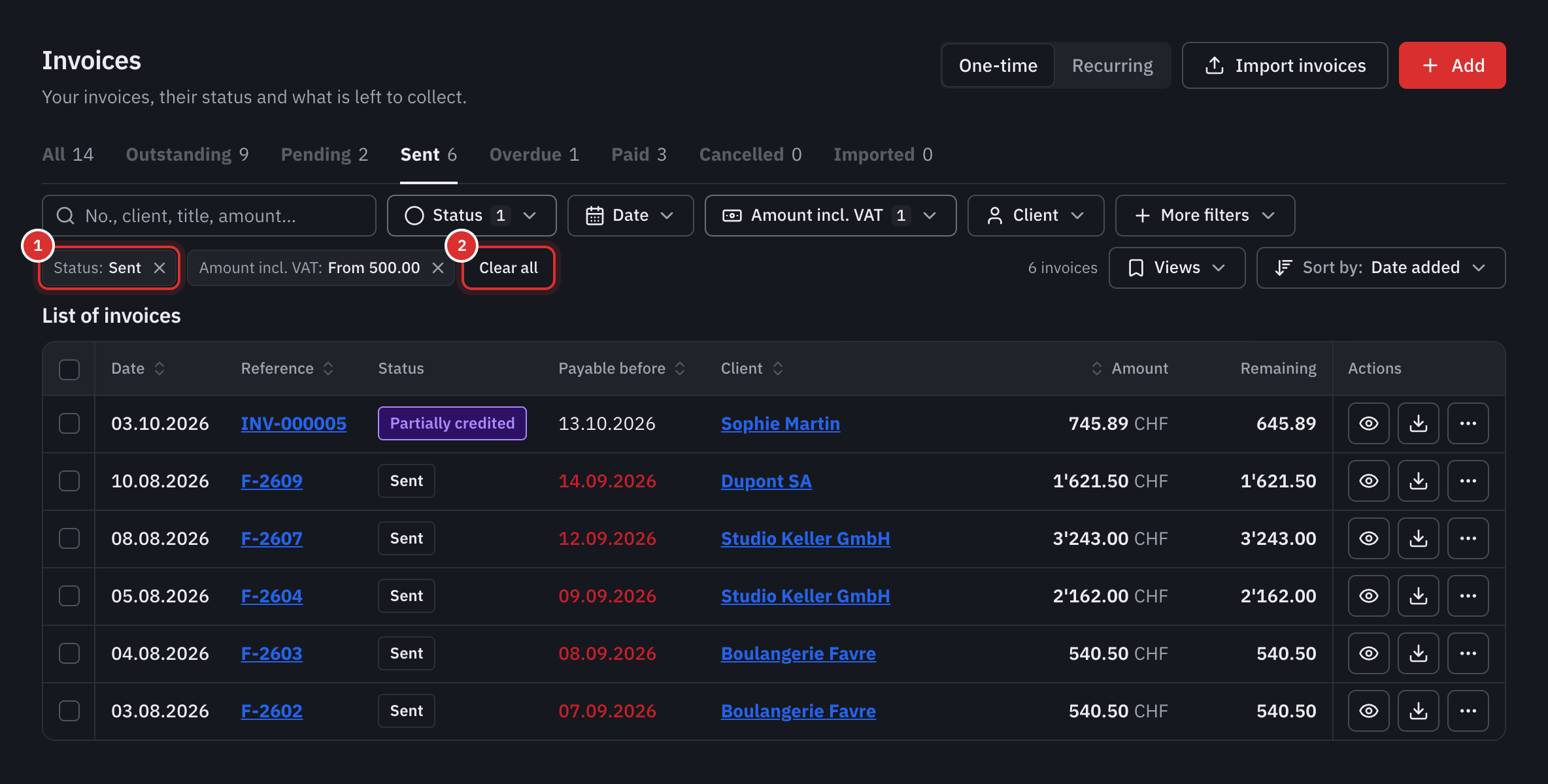Remove the Status: Sent filter chip
Screen dimensions: 1548x784
160,268
